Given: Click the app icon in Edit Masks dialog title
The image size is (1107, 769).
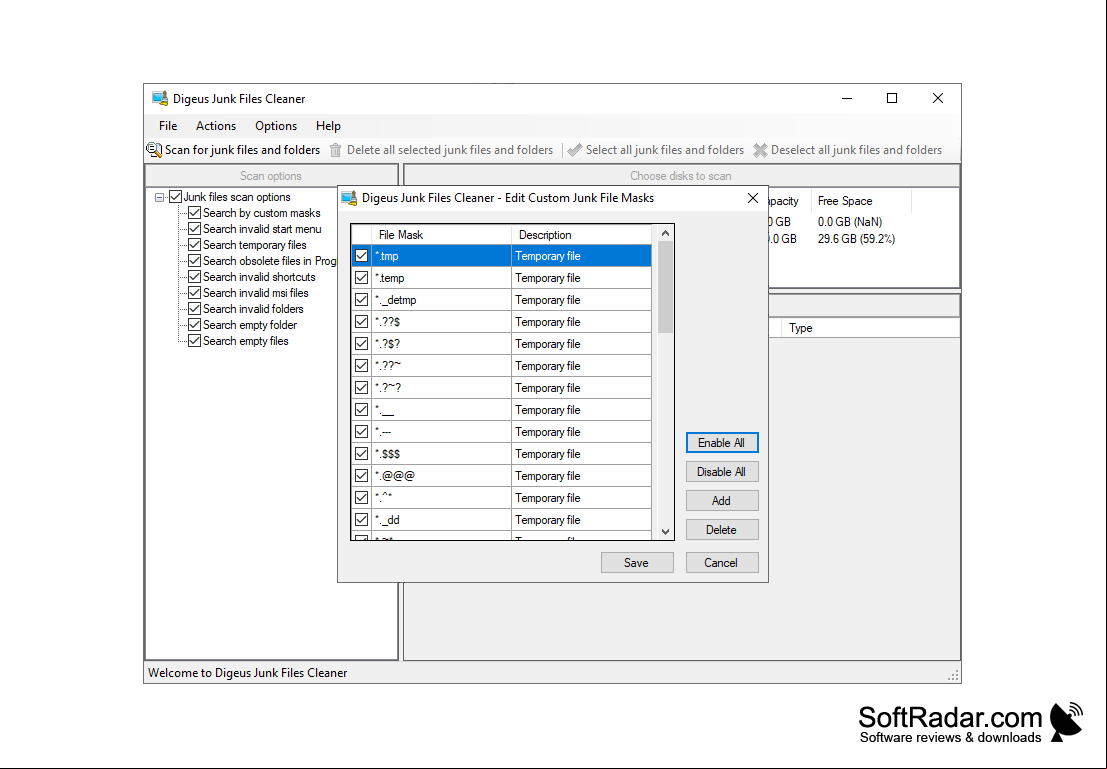Looking at the screenshot, I should pyautogui.click(x=349, y=198).
